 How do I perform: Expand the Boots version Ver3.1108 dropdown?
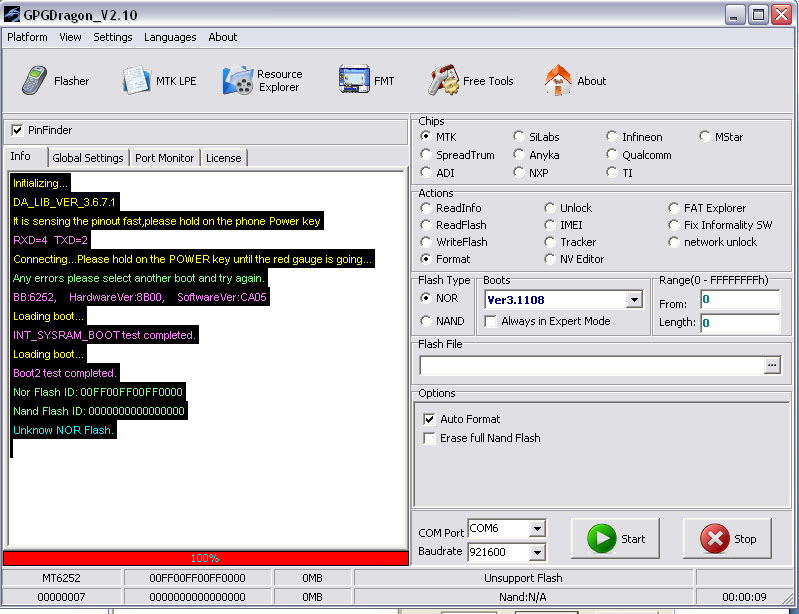(x=634, y=300)
